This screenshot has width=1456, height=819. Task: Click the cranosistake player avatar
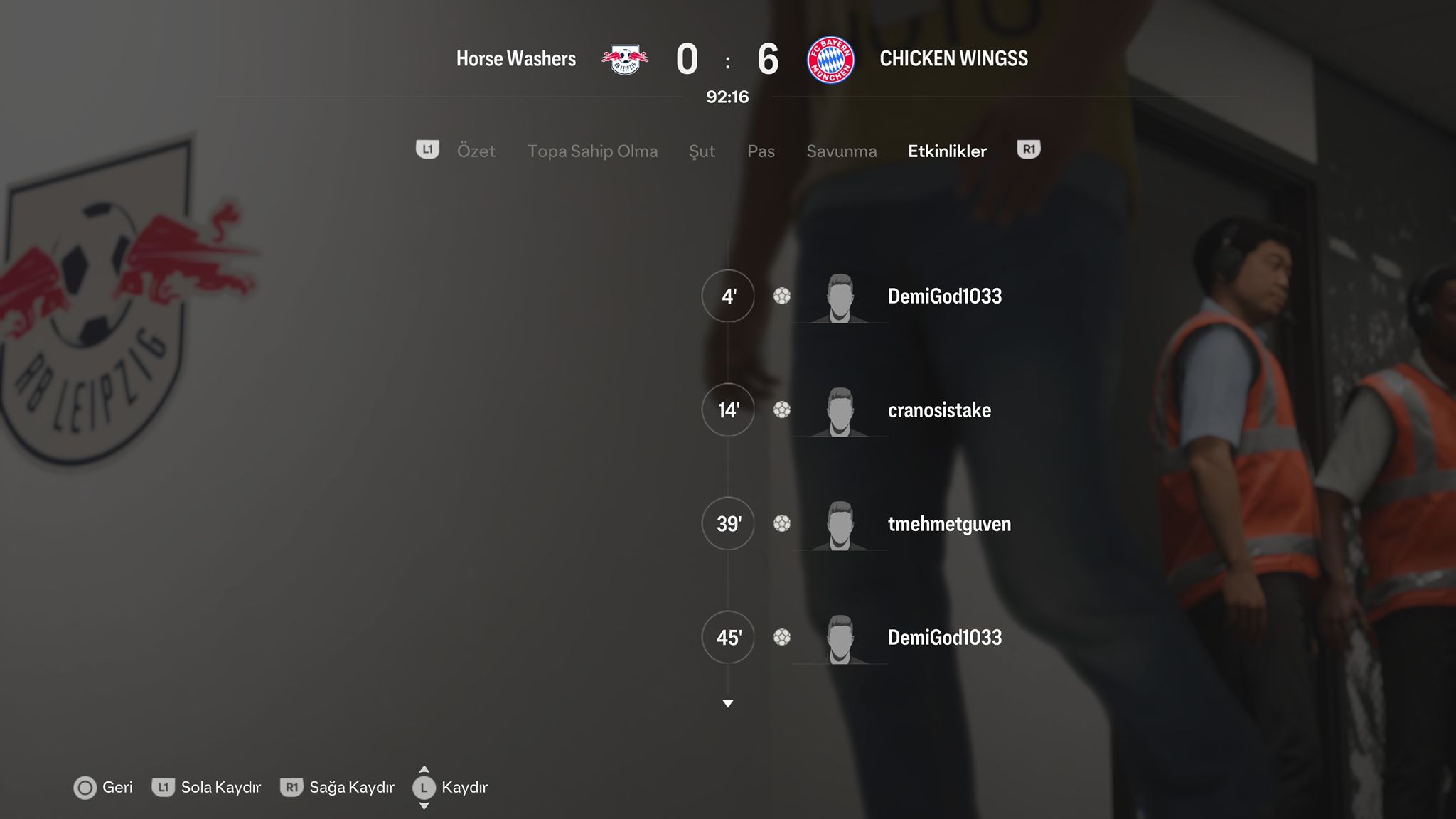click(x=840, y=412)
